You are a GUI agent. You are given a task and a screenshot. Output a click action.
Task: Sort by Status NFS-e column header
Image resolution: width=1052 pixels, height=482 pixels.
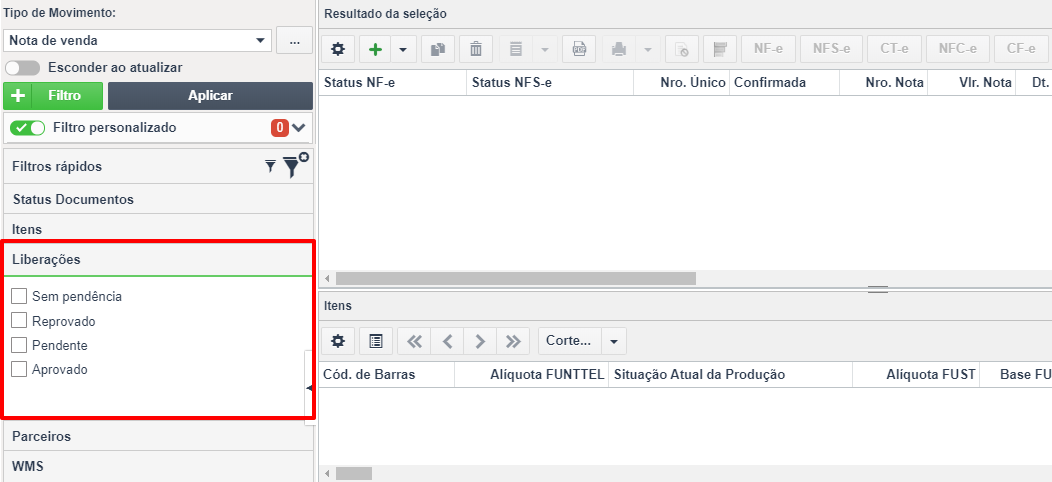[x=550, y=83]
